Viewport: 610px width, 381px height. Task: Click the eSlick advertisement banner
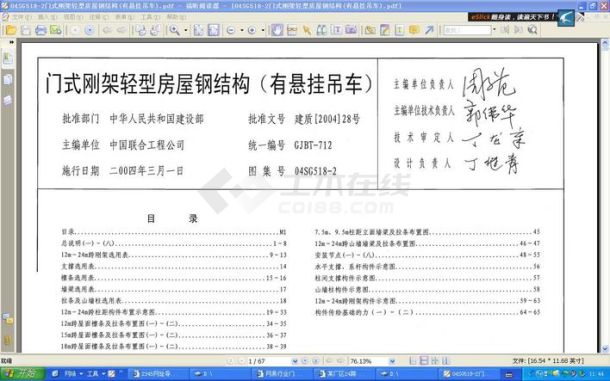click(512, 17)
